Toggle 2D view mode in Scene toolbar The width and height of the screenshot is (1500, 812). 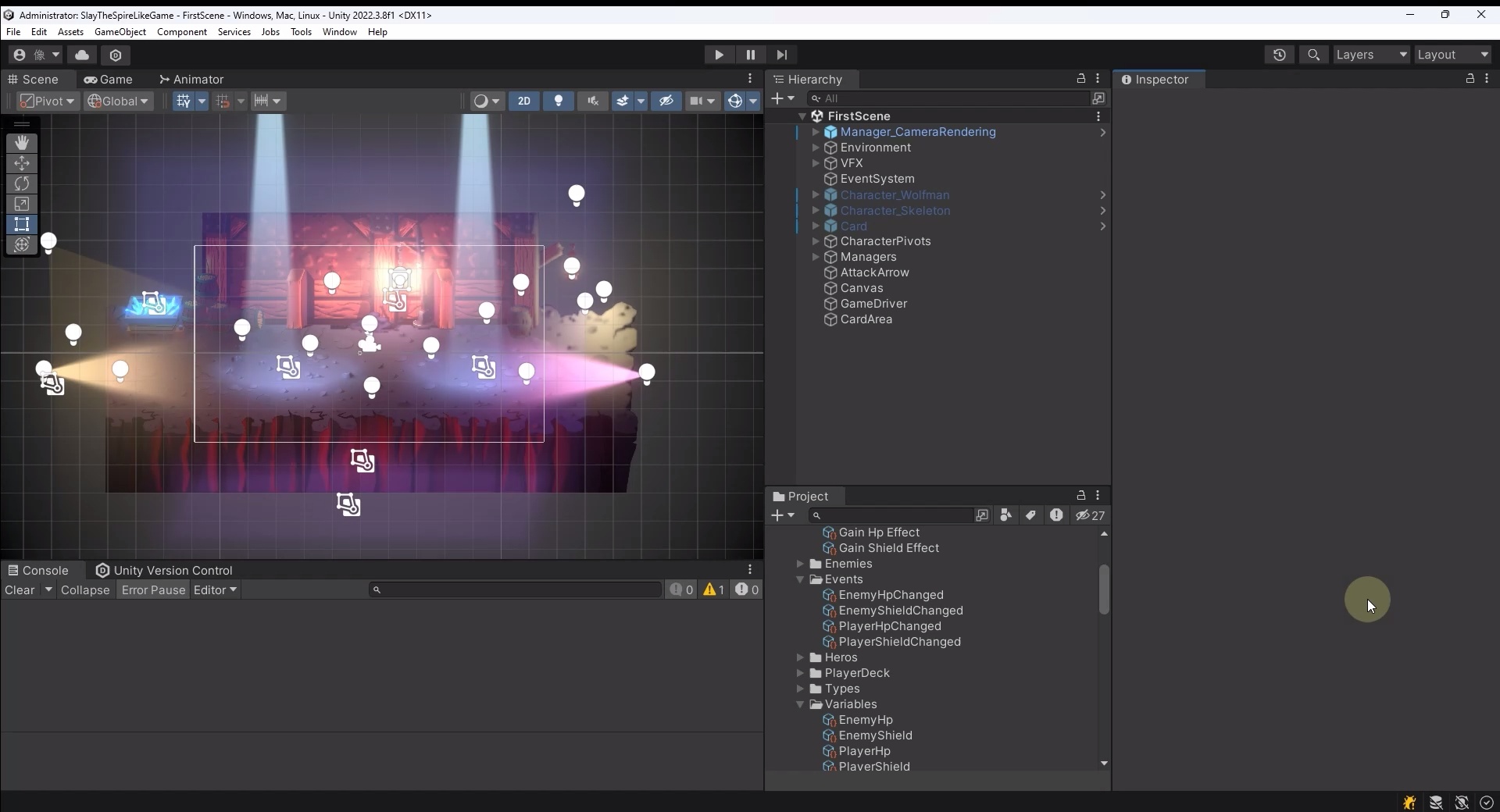523,101
